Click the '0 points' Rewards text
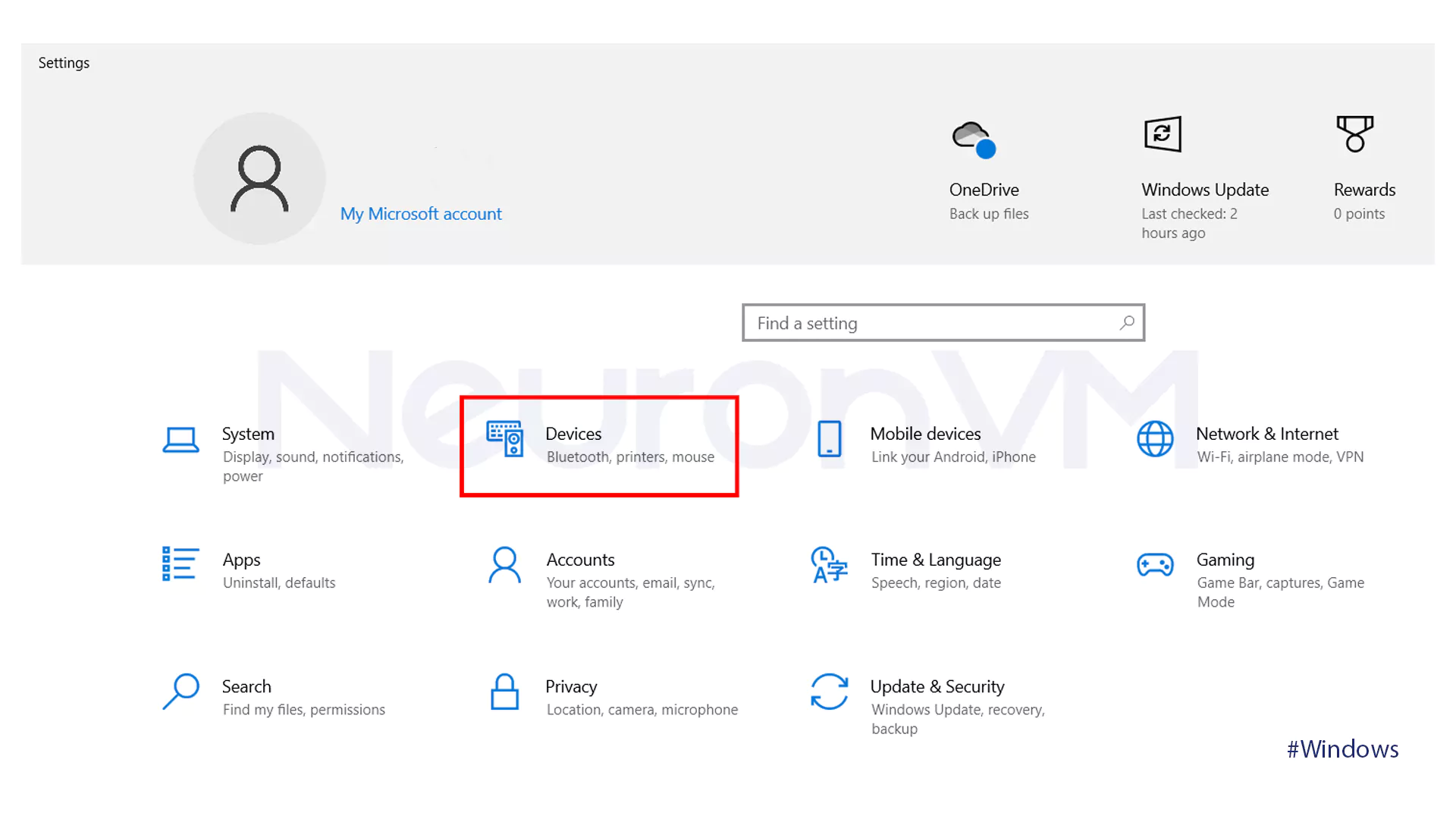Image resolution: width=1456 pixels, height=819 pixels. [1359, 214]
